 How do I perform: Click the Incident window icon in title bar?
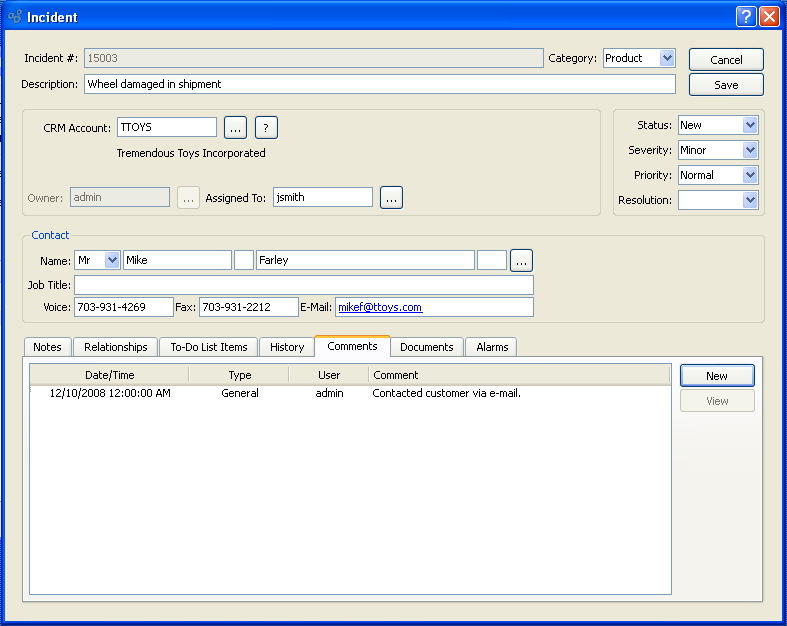coord(14,17)
